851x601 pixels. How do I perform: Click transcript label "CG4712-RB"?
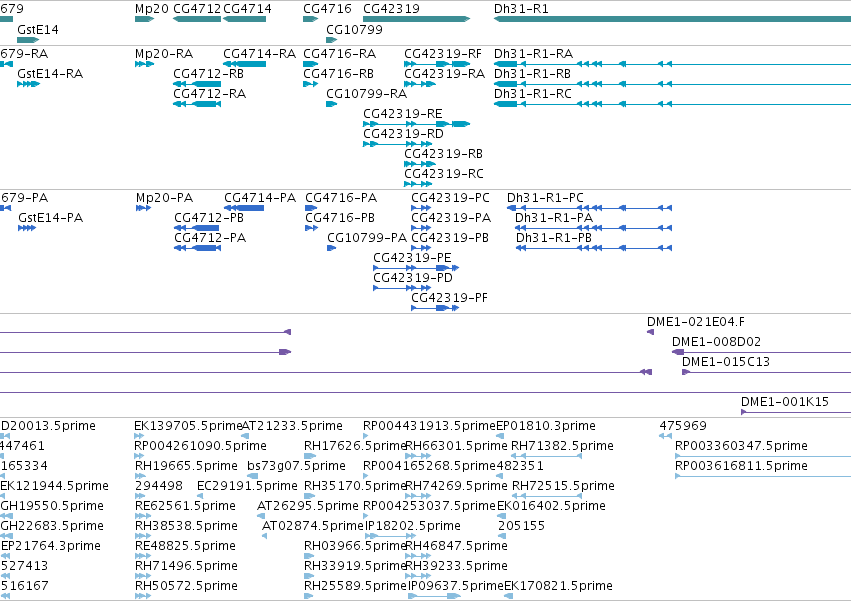coord(208,74)
